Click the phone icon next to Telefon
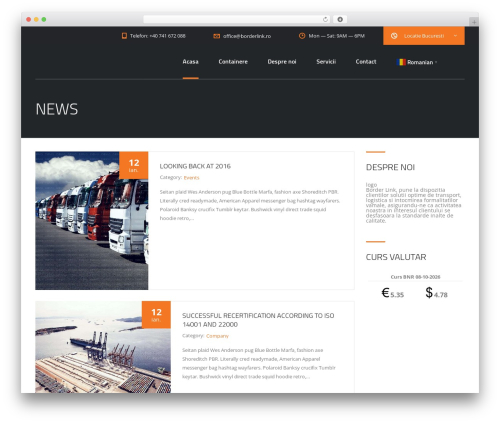Image resolution: width=500 pixels, height=423 pixels. pos(124,36)
